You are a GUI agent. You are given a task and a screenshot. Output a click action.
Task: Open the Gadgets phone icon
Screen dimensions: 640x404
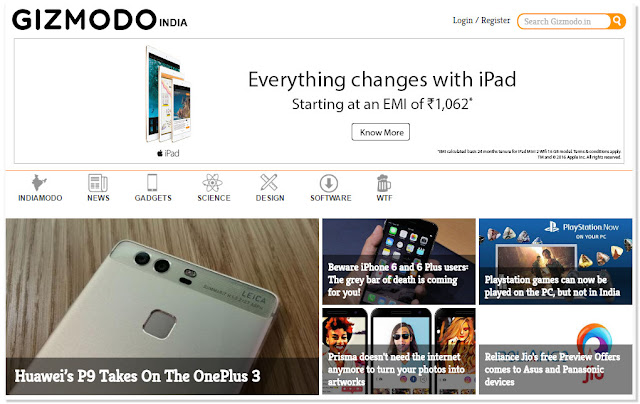point(152,182)
